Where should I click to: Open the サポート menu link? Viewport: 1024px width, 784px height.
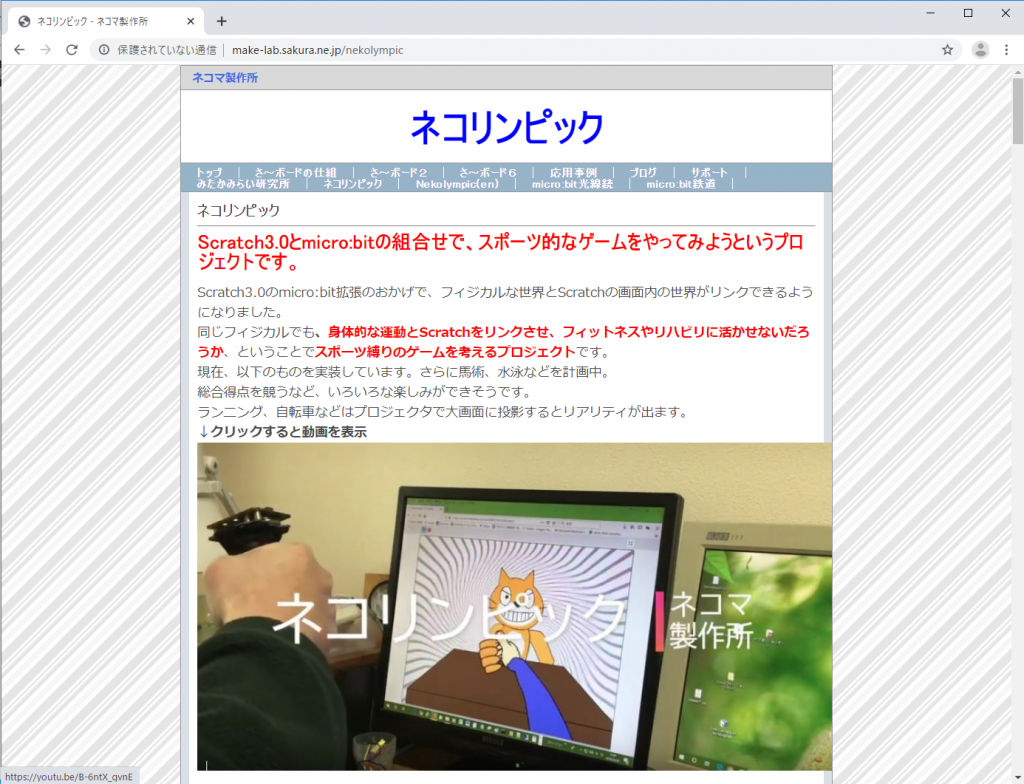tap(709, 172)
